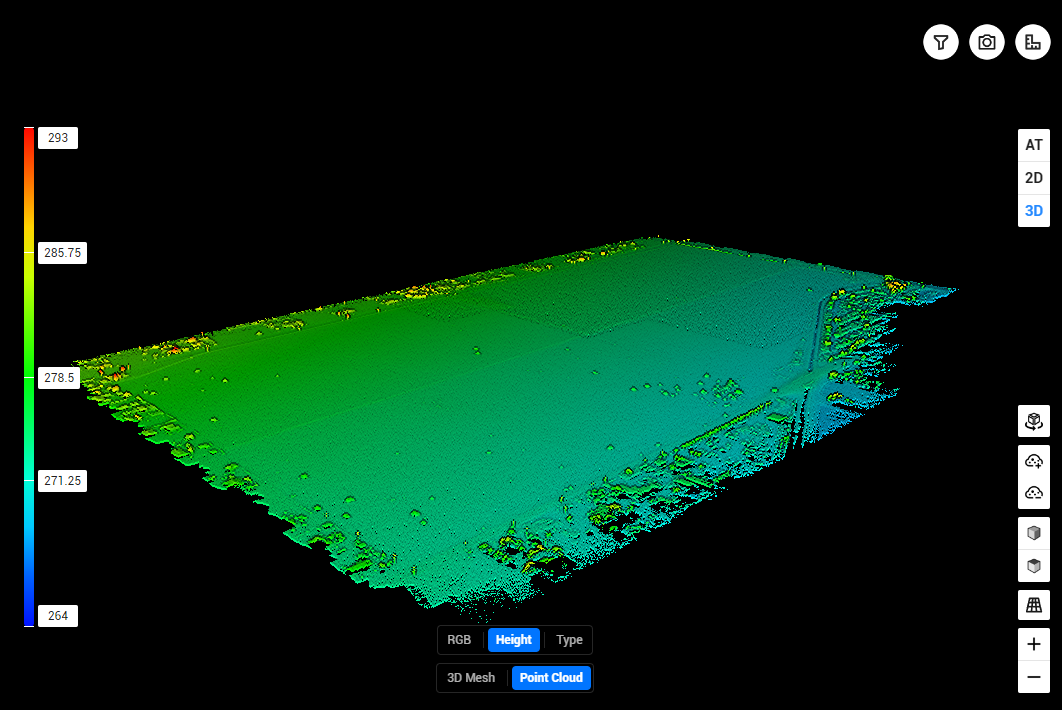Set coloring to RGB
1062x710 pixels.
[459, 640]
